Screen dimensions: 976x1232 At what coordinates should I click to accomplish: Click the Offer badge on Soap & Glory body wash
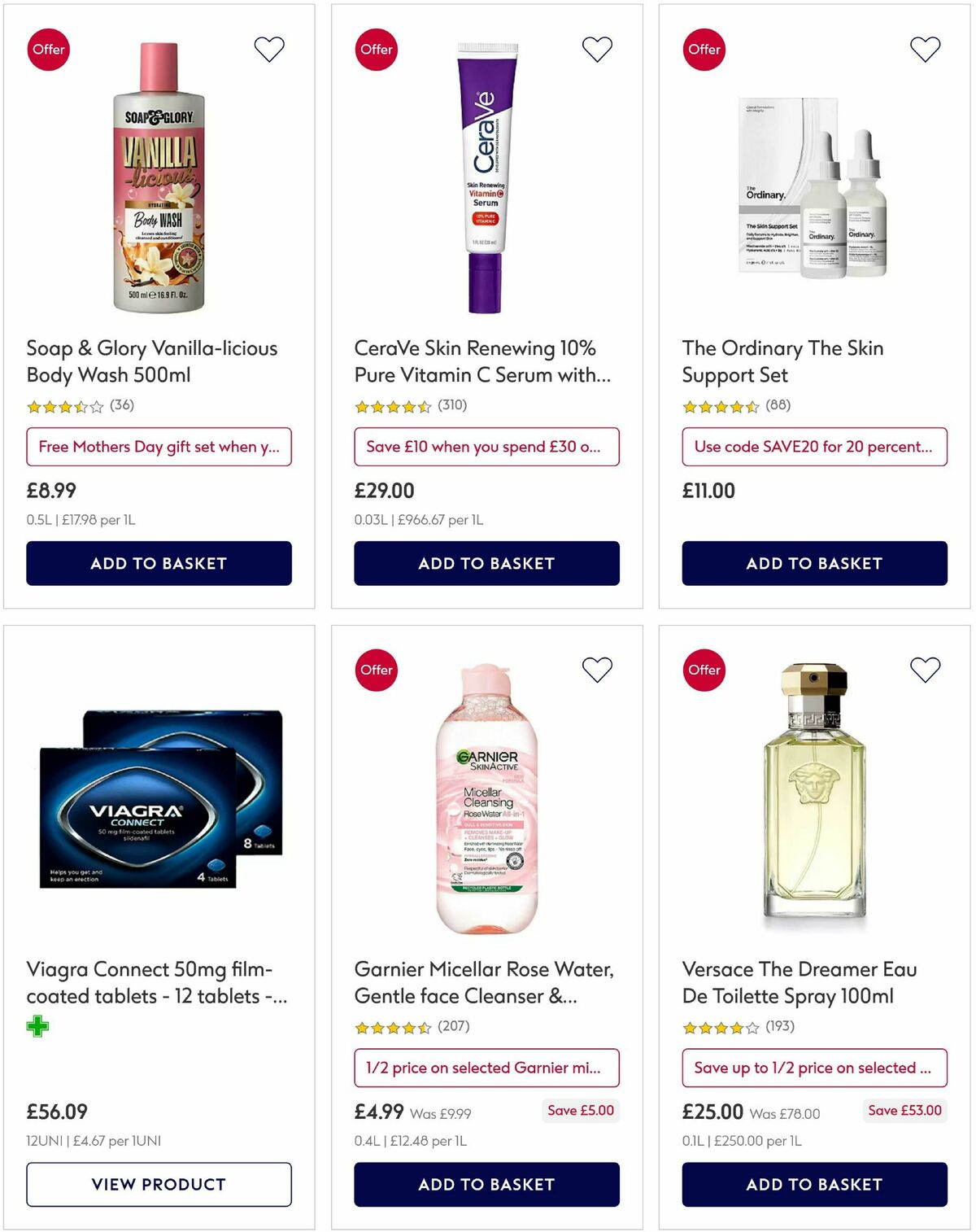click(x=49, y=49)
